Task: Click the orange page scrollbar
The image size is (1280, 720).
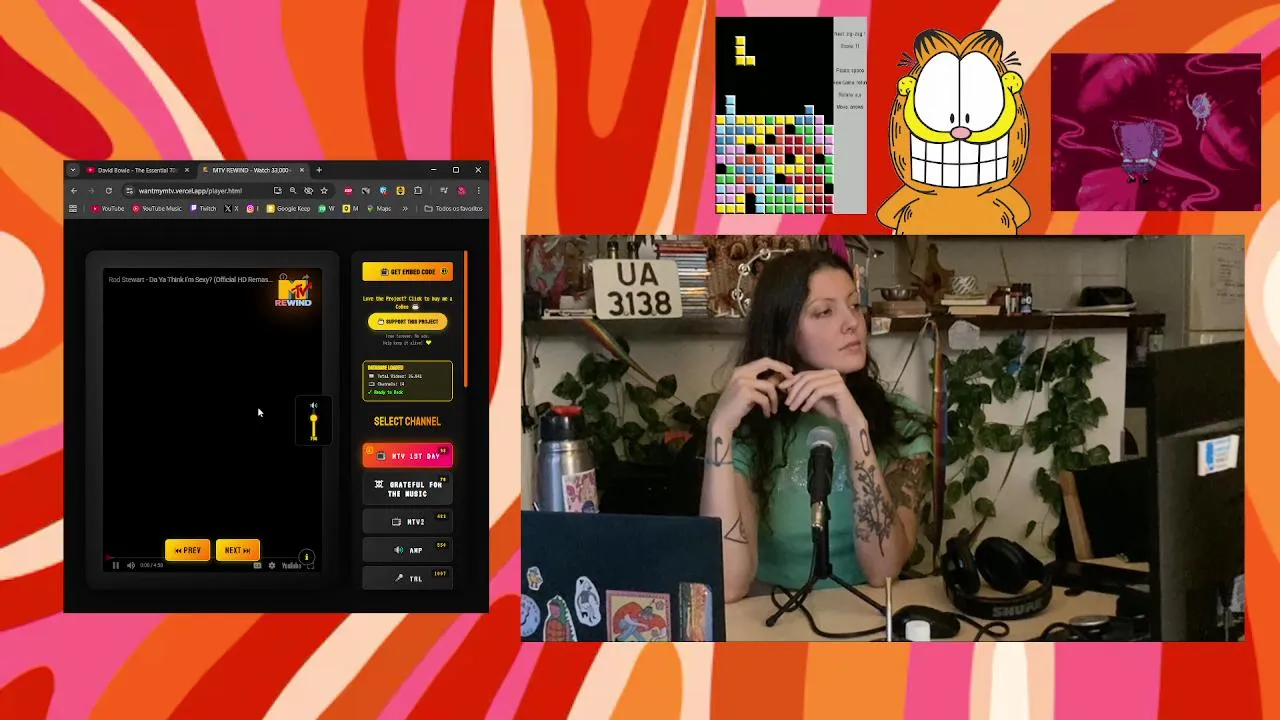Action: [466, 320]
